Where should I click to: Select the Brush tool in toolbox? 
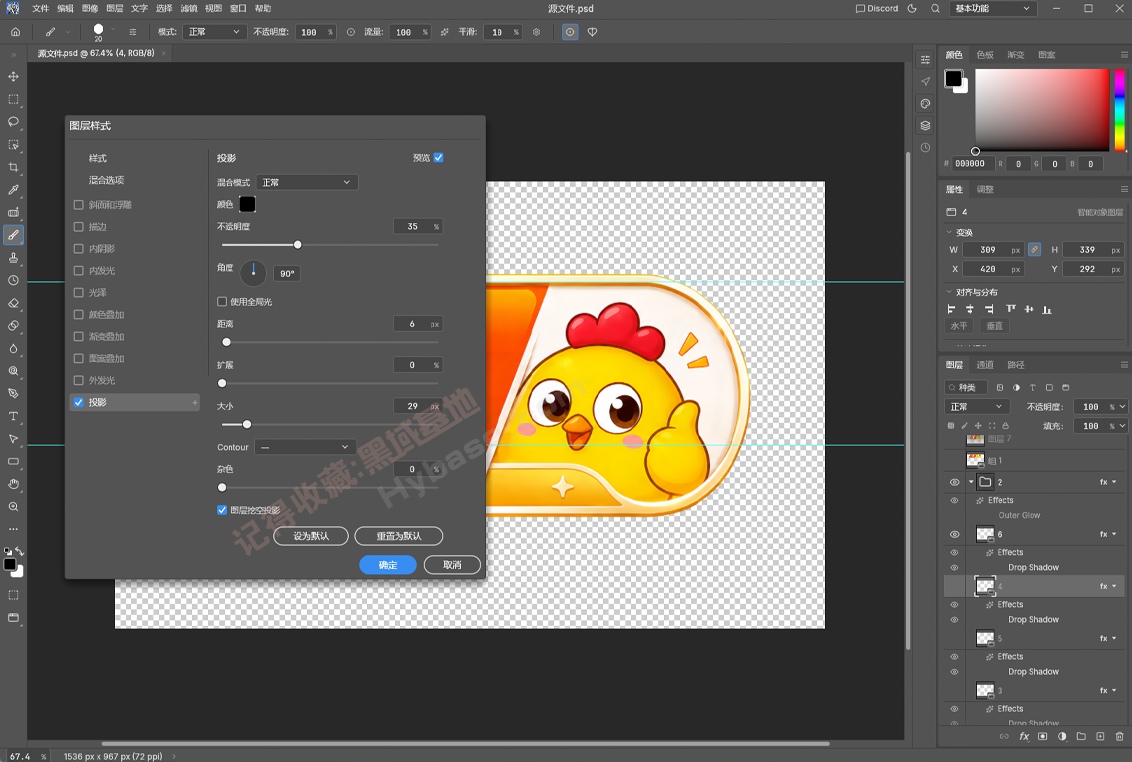13,235
